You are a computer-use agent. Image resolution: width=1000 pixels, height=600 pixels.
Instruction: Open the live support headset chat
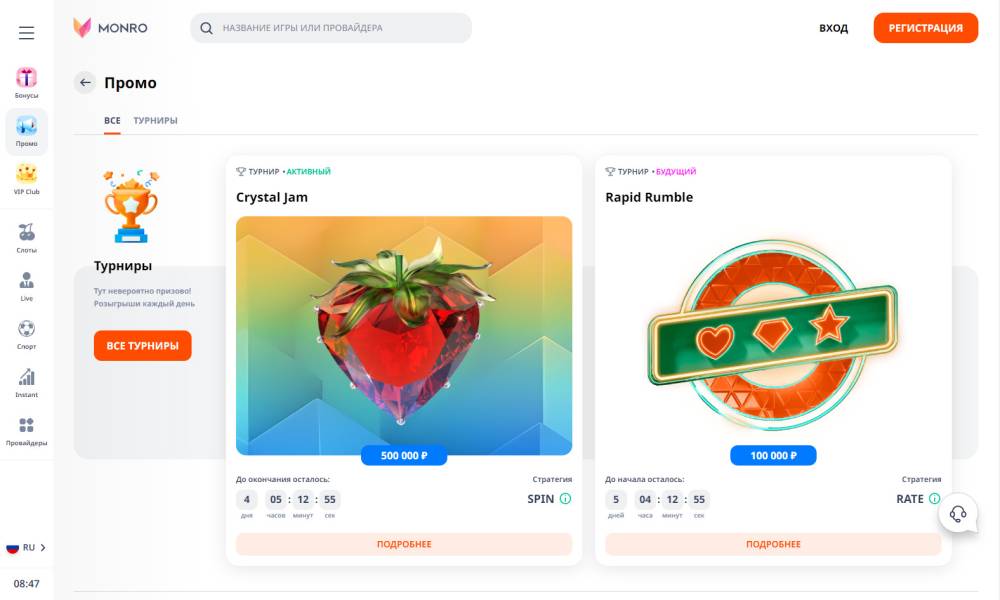[958, 514]
